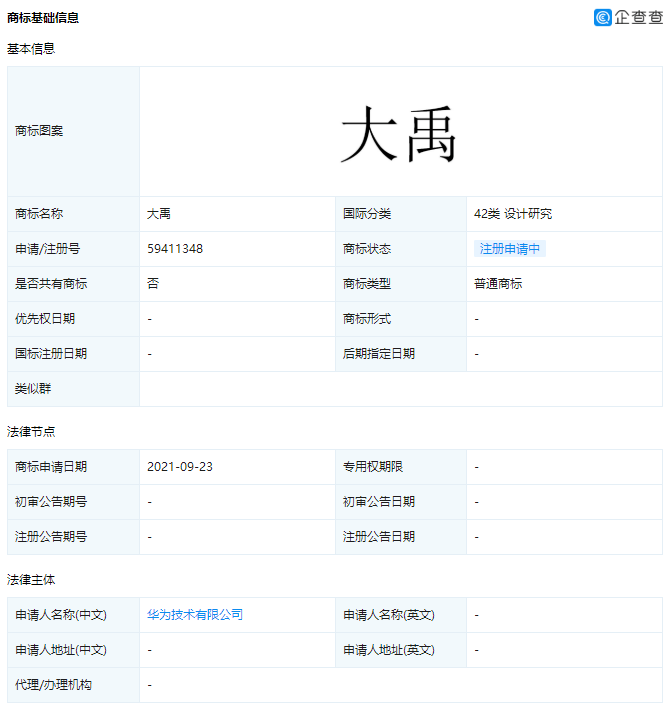
Task: Click the 42类 设计研究 classification value
Action: (x=513, y=214)
